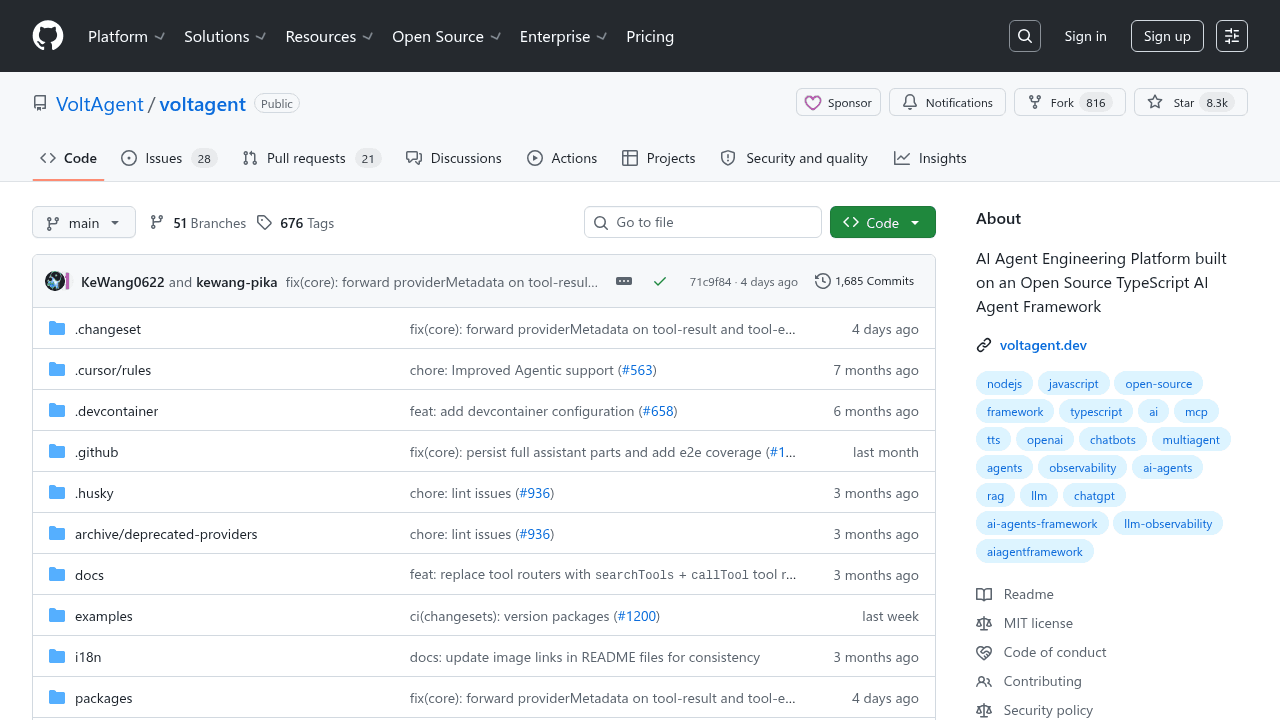
Task: Open the main branch dropdown
Action: 83,222
